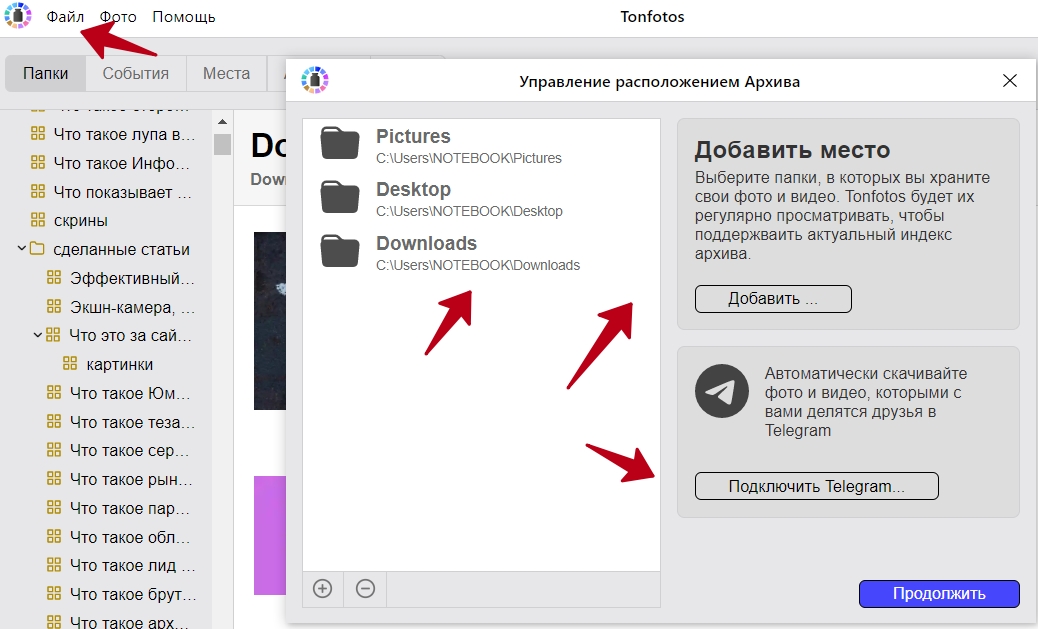
Task: Select Что такое сер… album
Action: point(130,450)
